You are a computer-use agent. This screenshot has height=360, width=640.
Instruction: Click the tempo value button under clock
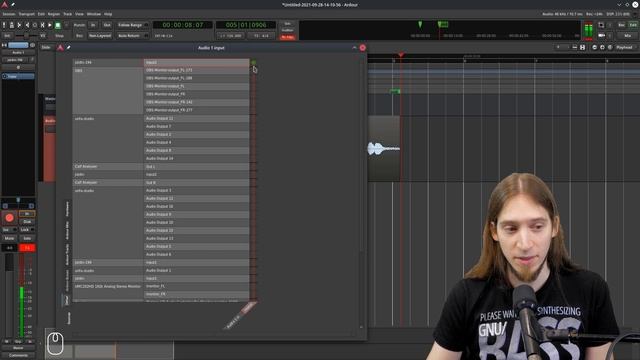click(x=231, y=36)
